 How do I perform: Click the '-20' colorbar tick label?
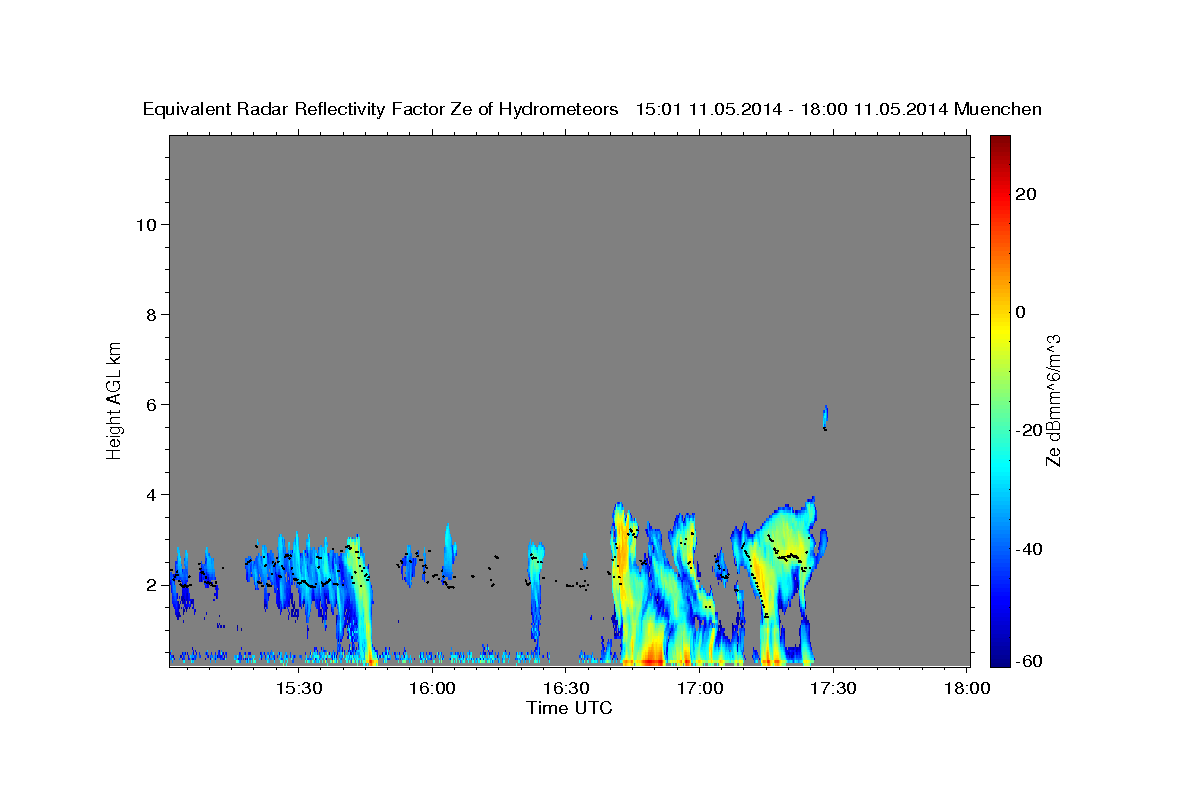click(x=1028, y=430)
